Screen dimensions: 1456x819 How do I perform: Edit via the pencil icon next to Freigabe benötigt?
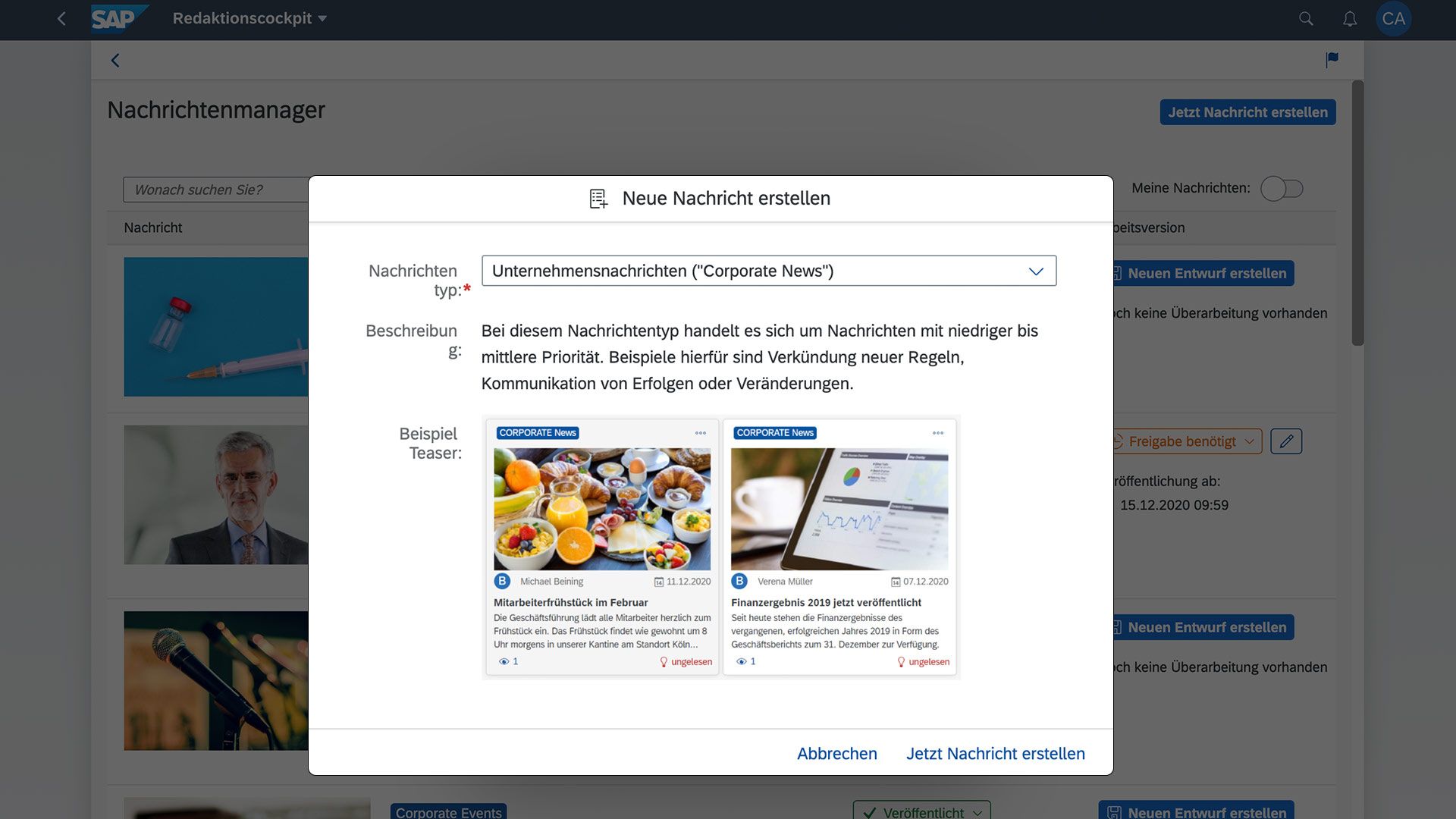(1286, 441)
